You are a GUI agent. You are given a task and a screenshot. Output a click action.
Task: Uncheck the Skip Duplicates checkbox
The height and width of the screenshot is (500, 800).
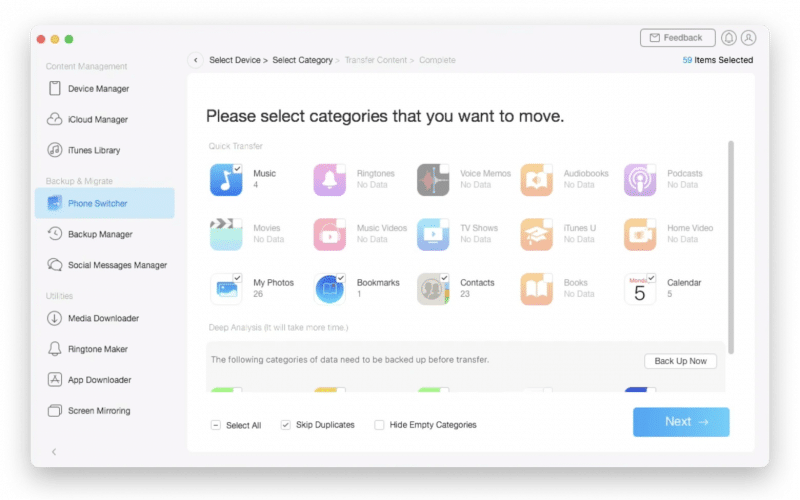click(286, 425)
